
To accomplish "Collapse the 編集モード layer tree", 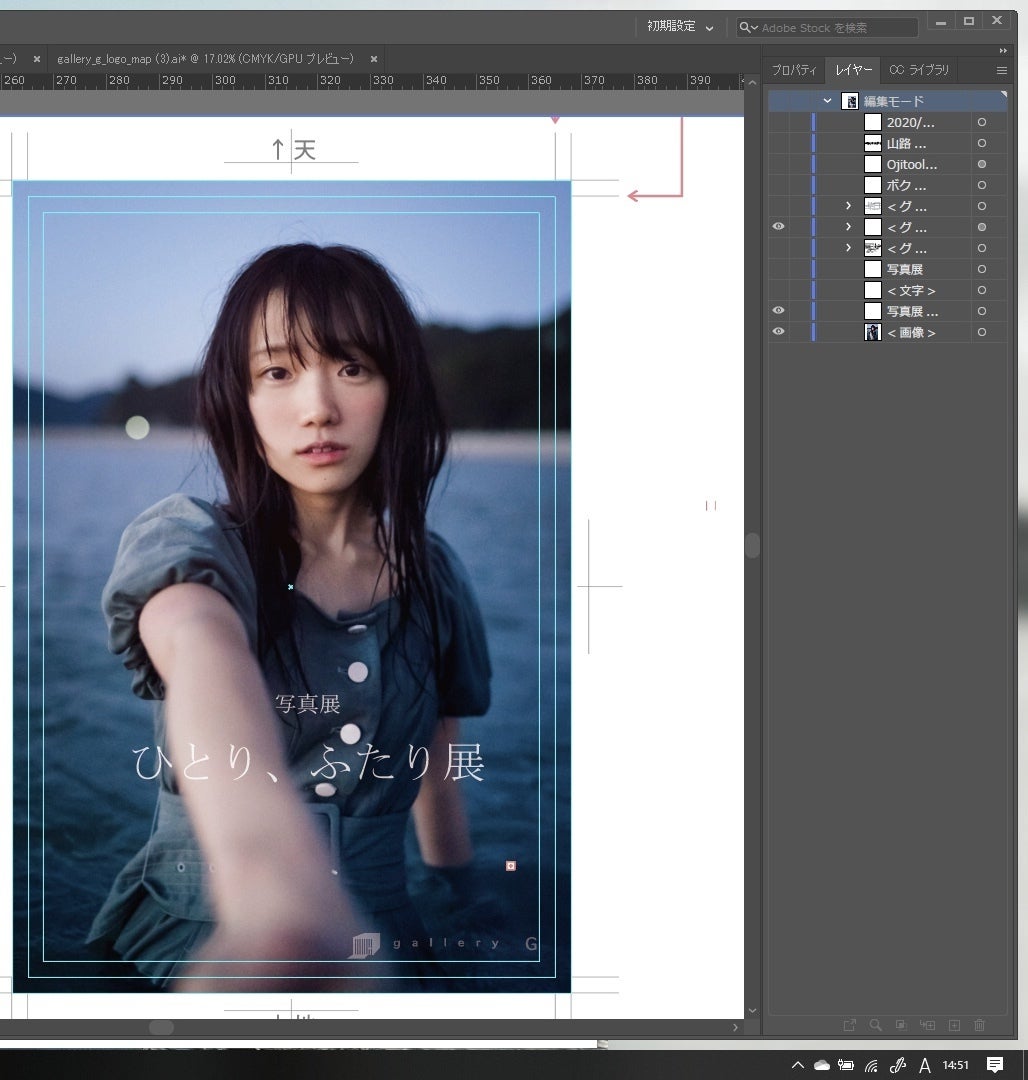I will click(827, 101).
